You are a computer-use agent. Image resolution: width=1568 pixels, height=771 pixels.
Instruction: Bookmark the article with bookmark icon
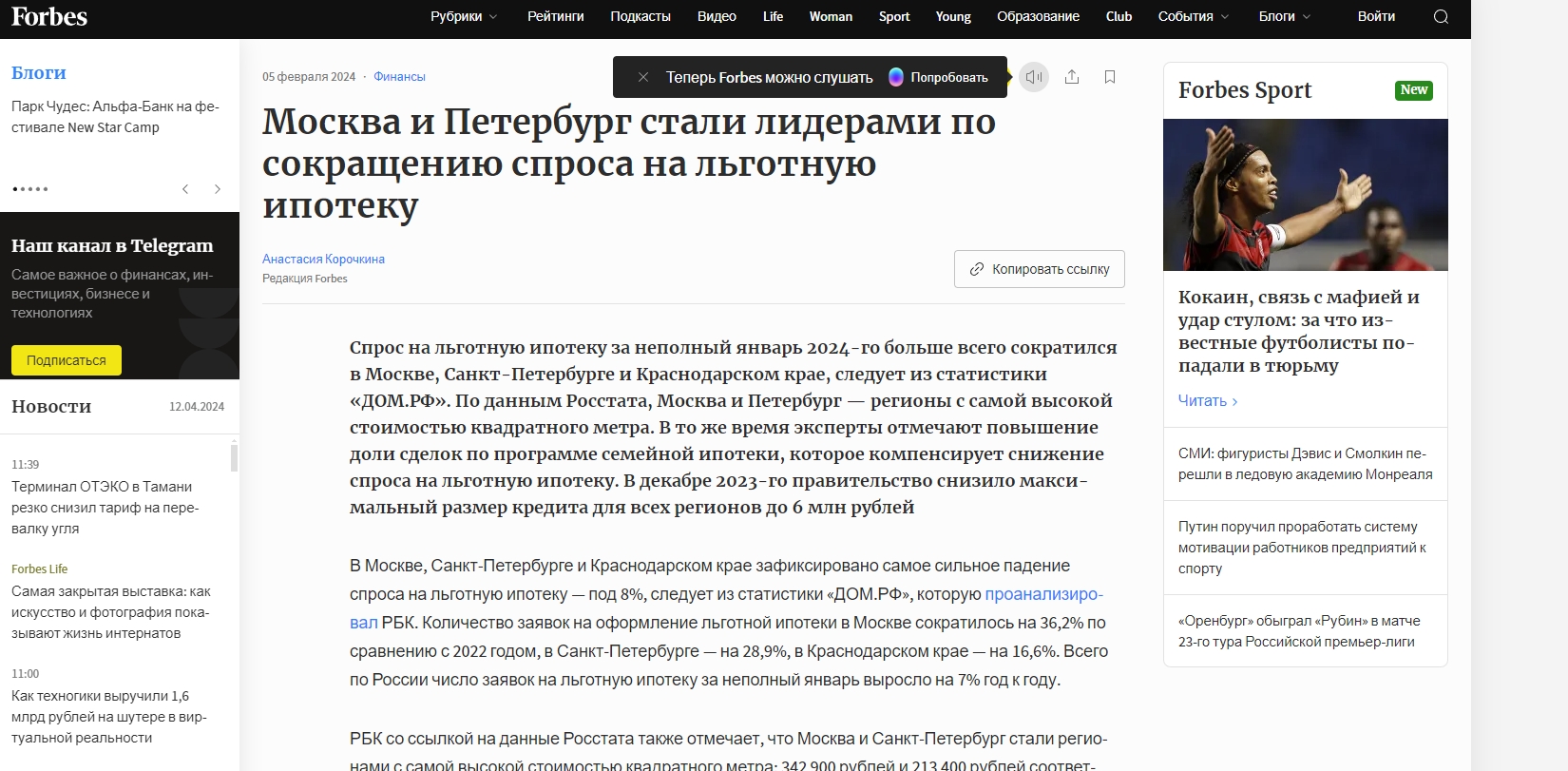(1110, 77)
